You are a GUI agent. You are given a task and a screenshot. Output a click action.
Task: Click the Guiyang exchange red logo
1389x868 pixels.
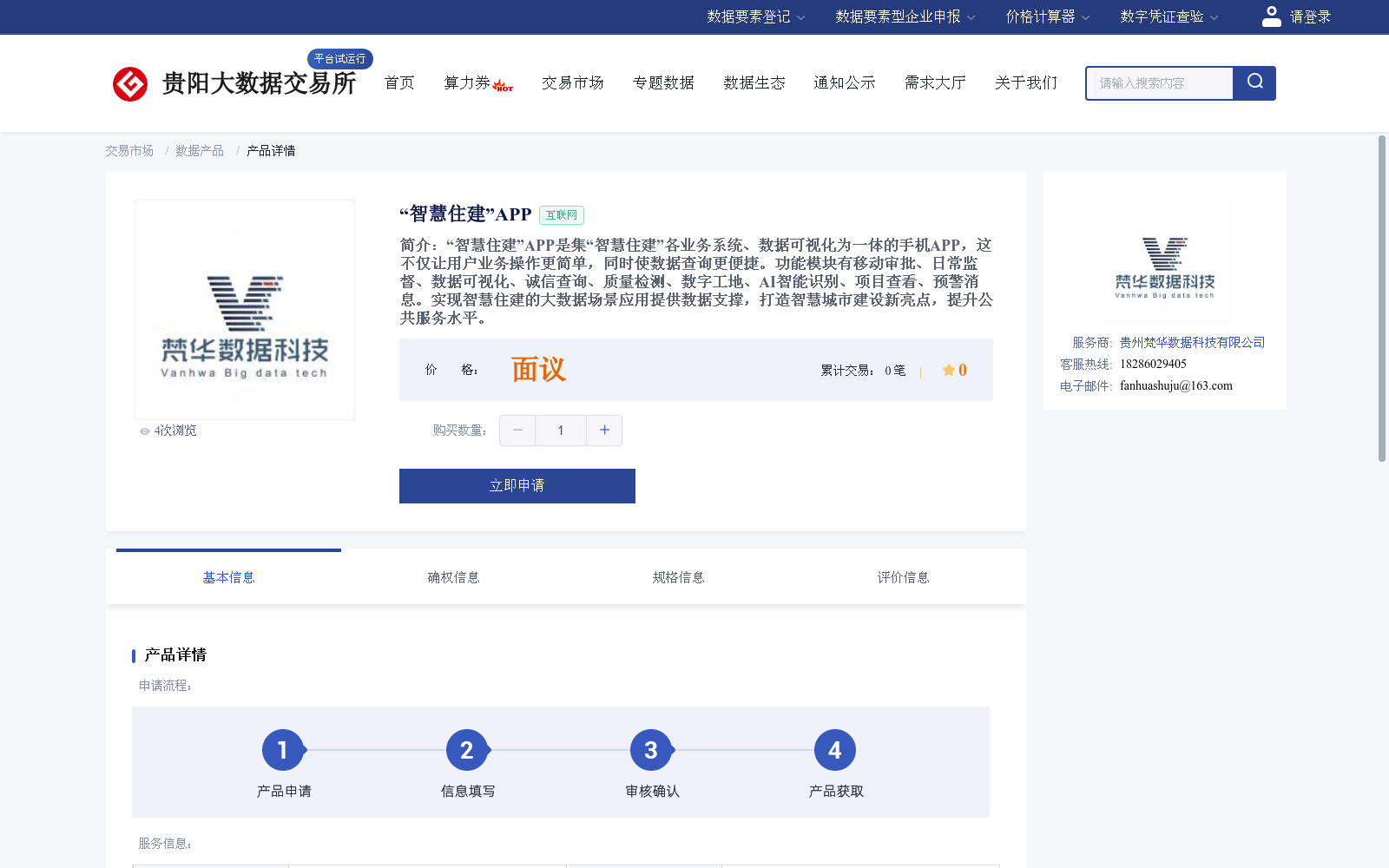point(130,84)
